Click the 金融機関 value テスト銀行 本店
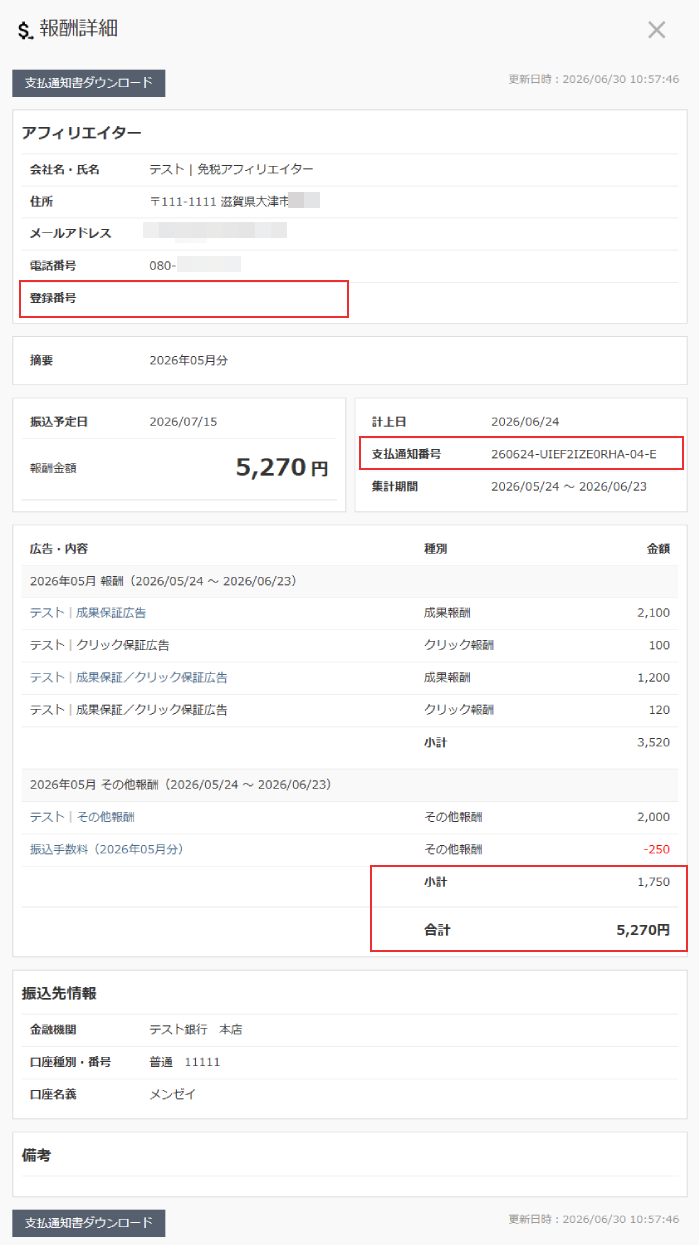699x1245 pixels. tap(195, 1030)
